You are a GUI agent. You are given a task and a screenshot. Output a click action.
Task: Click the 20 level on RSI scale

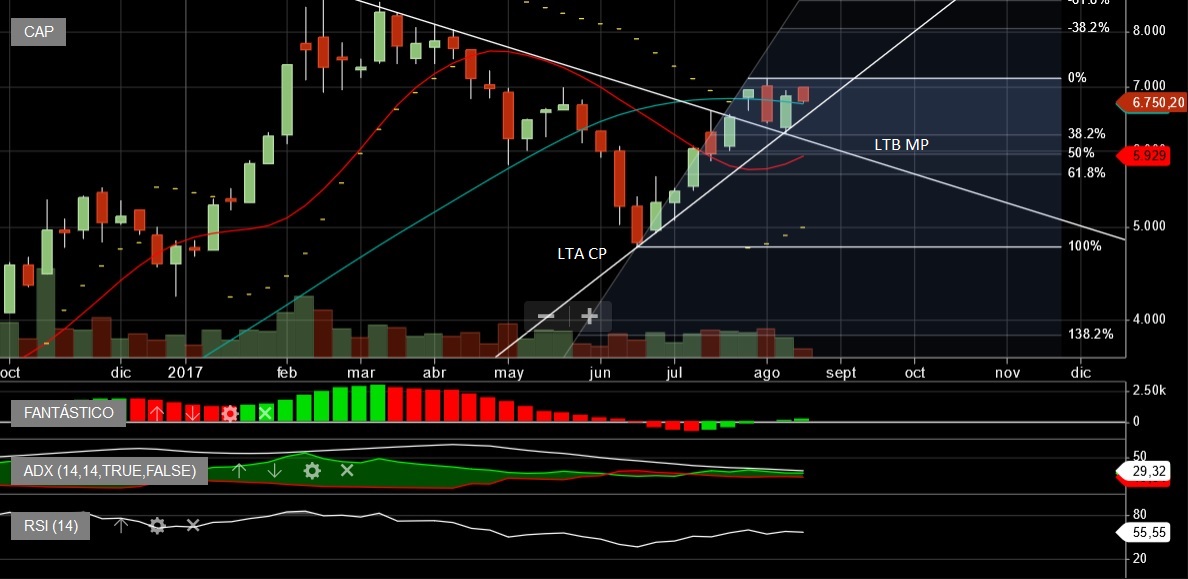(x=1140, y=559)
